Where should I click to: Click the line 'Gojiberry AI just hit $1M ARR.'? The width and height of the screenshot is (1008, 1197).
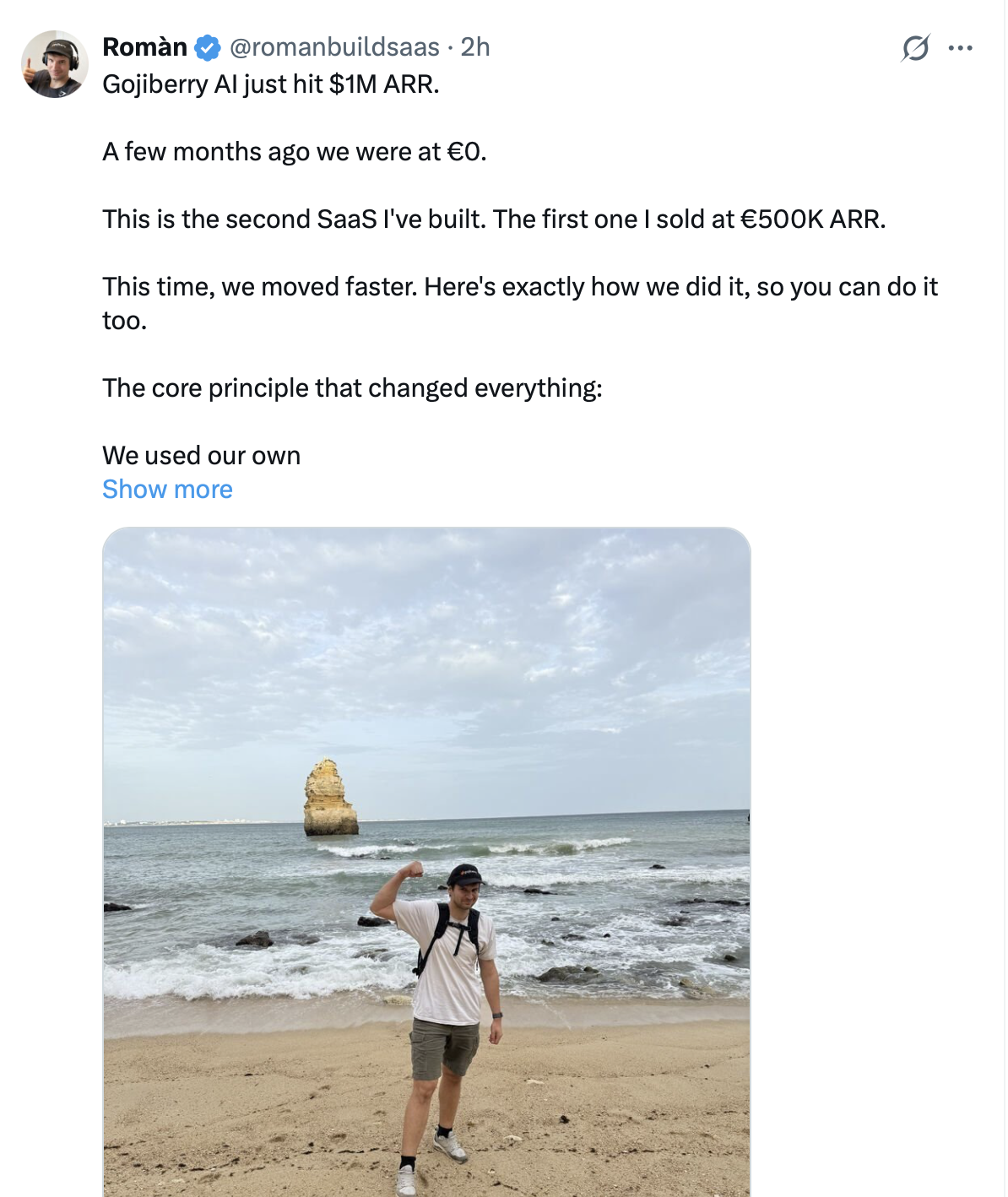click(x=271, y=84)
